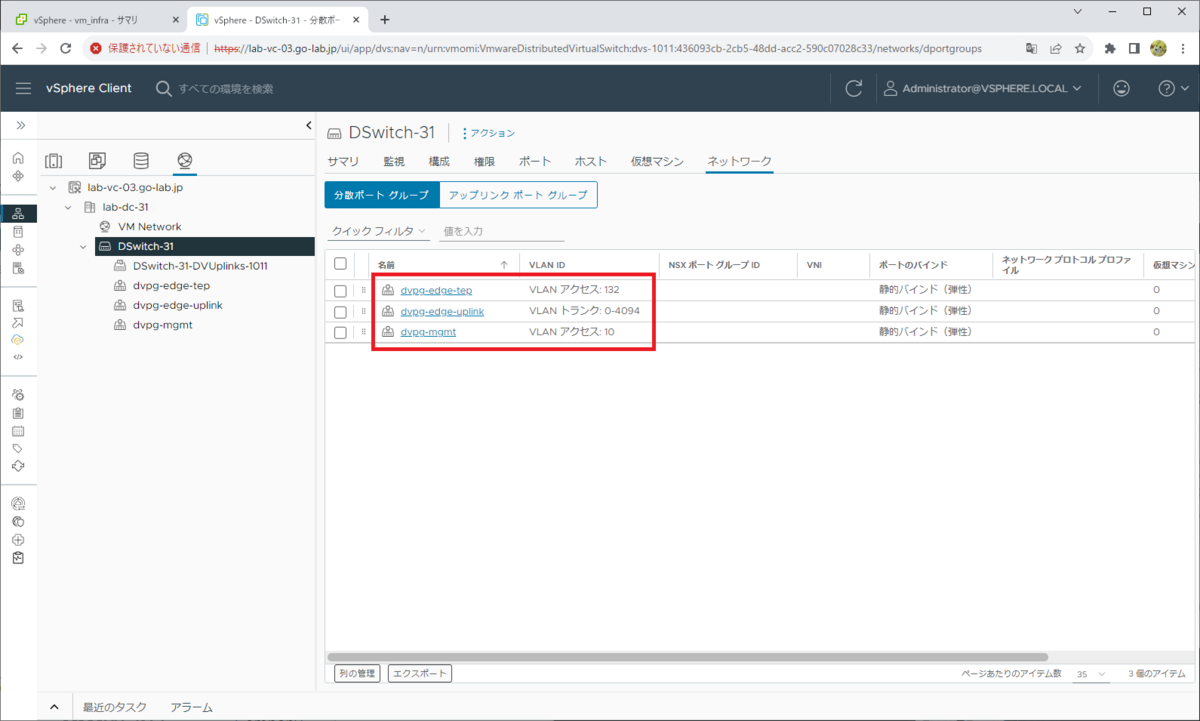The height and width of the screenshot is (721, 1200).
Task: Open the hamburger main menu
Action: point(24,88)
